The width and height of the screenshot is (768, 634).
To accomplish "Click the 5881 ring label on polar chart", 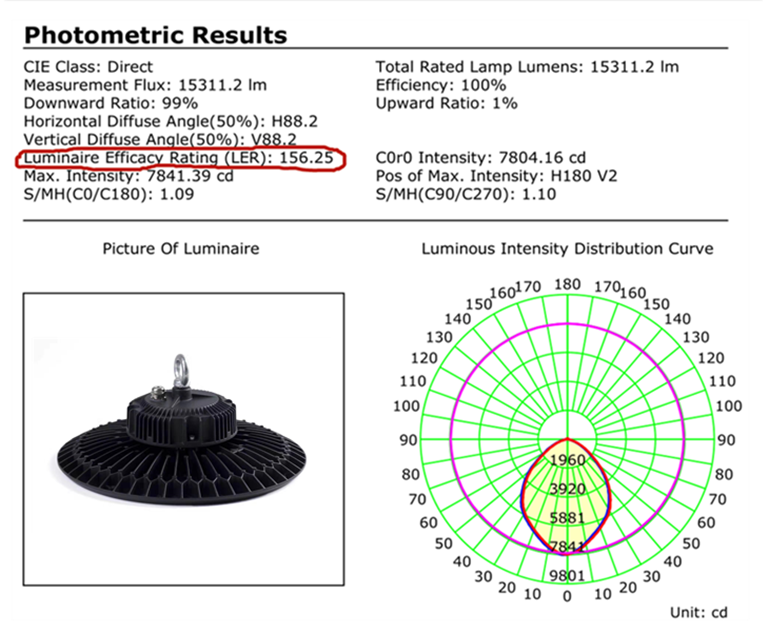I will click(568, 518).
